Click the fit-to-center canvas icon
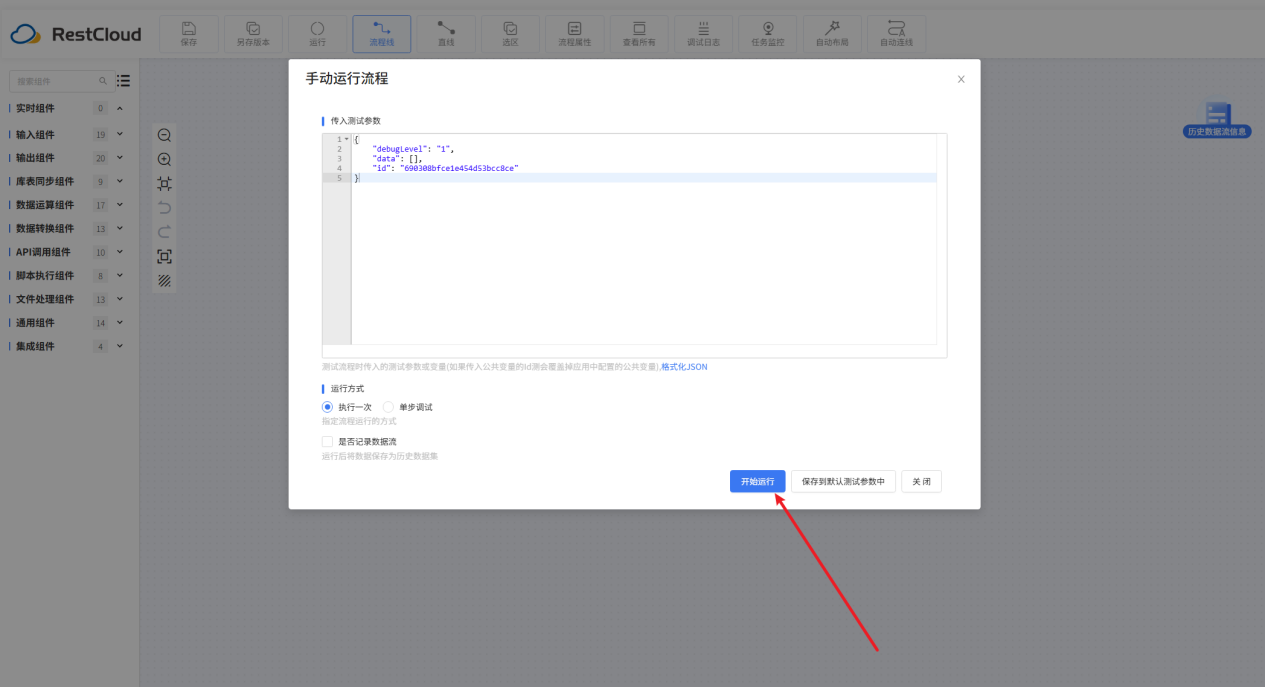Screen dimensions: 1265x687 click(165, 183)
